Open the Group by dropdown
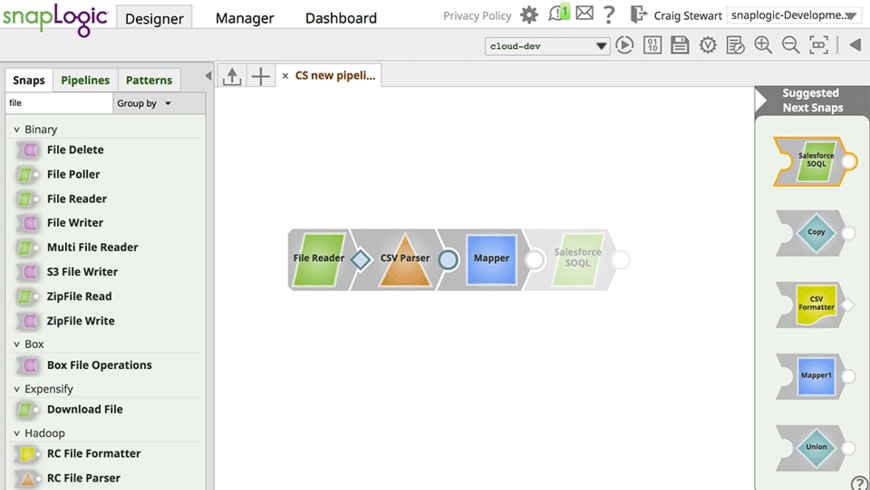The width and height of the screenshot is (870, 490). [x=144, y=104]
